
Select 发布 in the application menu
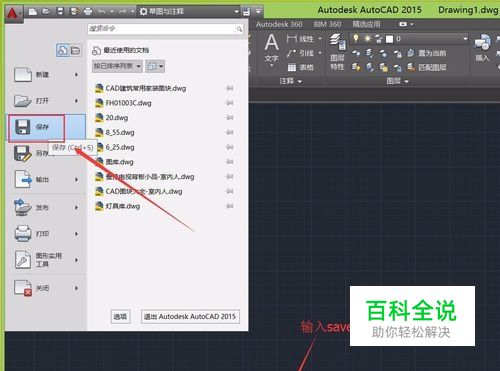pyautogui.click(x=45, y=207)
